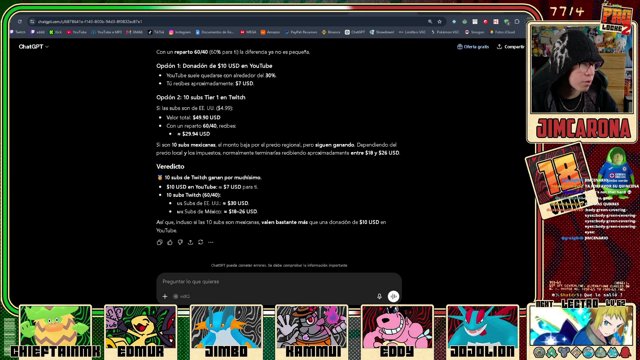The height and width of the screenshot is (360, 640).
Task: Select the JOJOLION Pokémon card
Action: [482, 332]
